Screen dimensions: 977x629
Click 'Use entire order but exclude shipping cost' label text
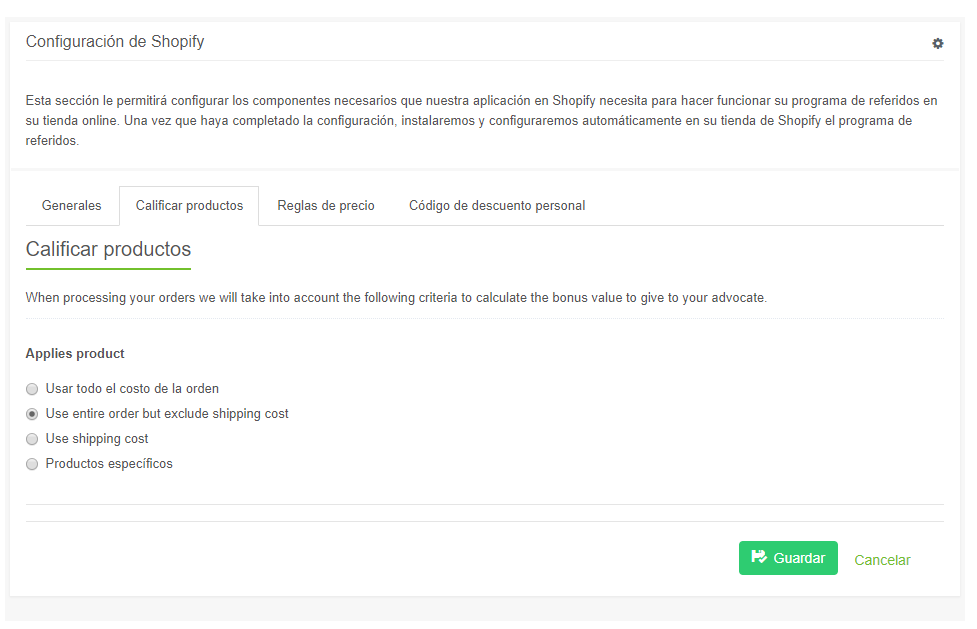pyautogui.click(x=167, y=414)
